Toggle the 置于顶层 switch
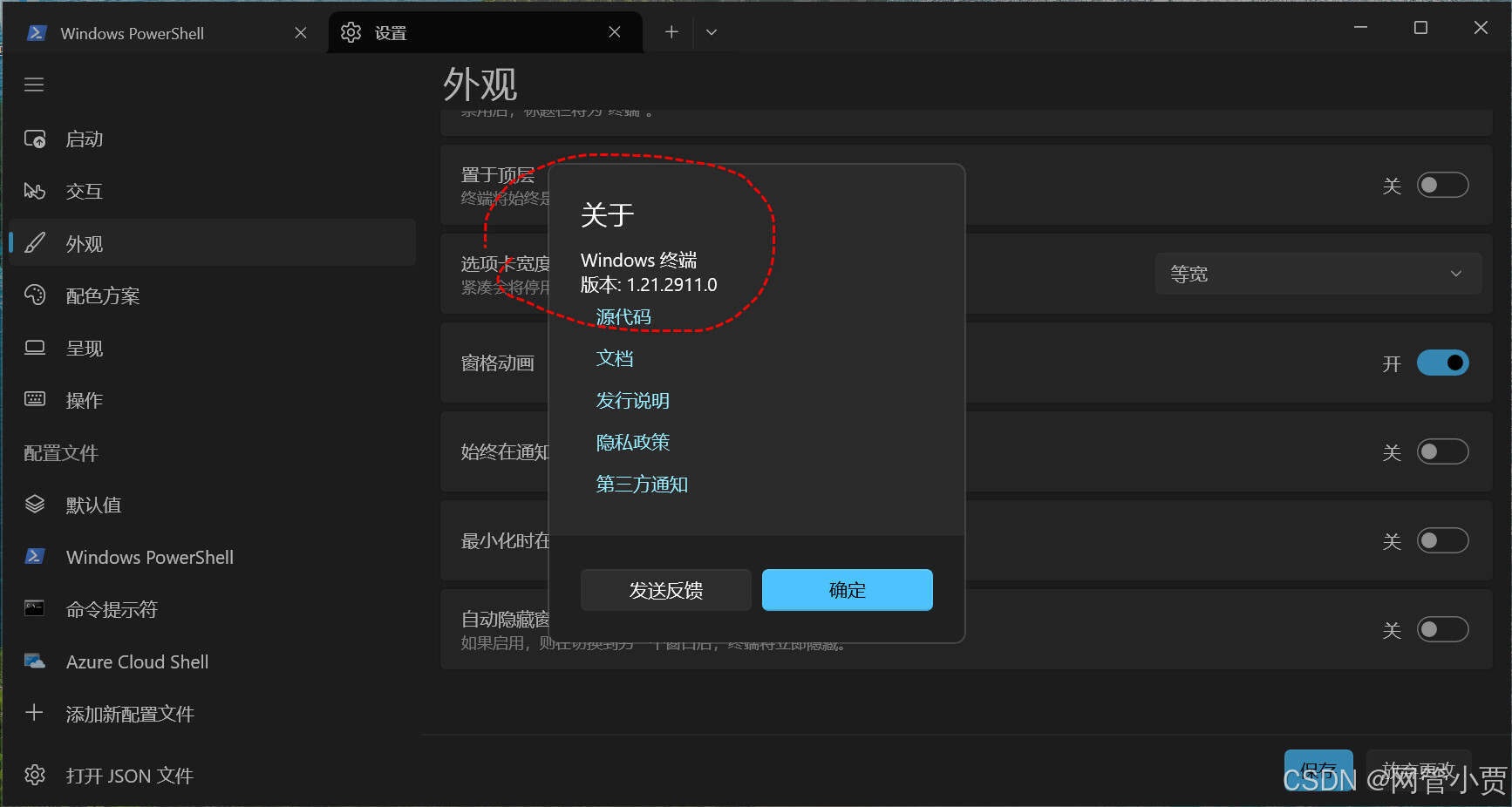This screenshot has height=807, width=1512. tap(1443, 185)
